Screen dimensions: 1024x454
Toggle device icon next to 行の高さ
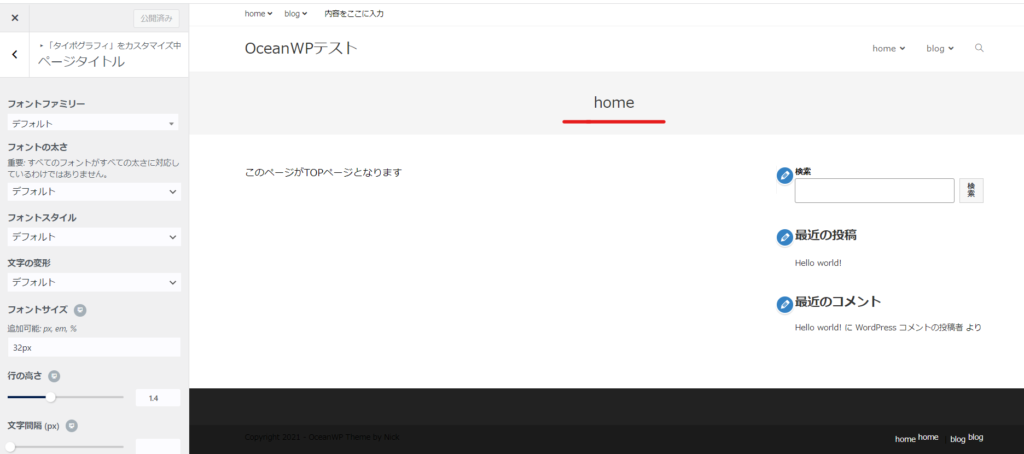point(55,376)
